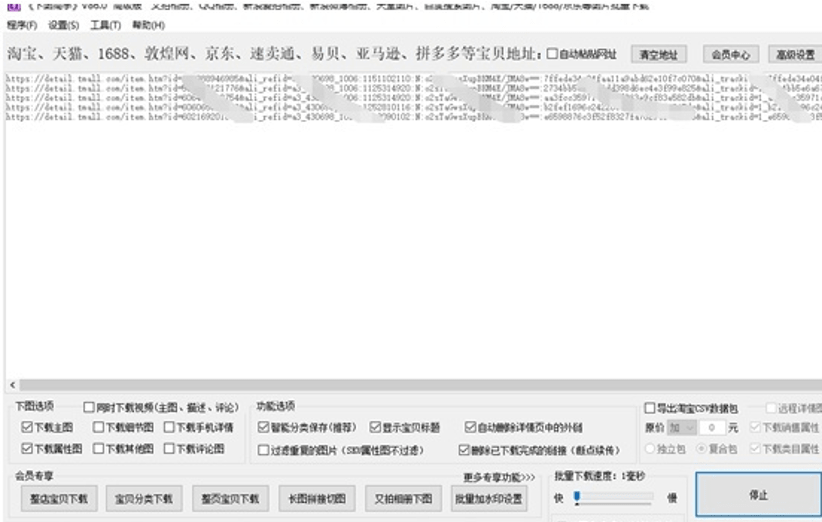Click the 又拍相册下图 button

[x=403, y=498]
